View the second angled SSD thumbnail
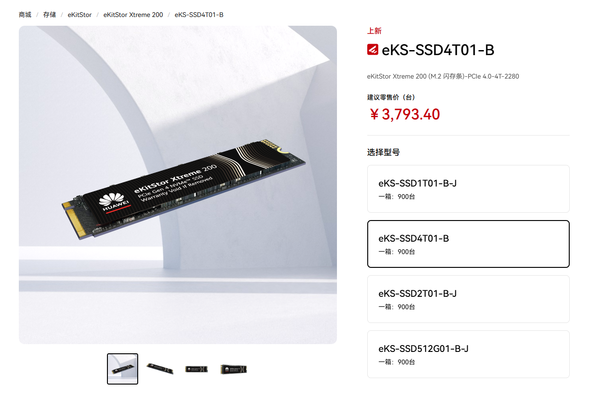The width and height of the screenshot is (600, 402). [x=160, y=369]
